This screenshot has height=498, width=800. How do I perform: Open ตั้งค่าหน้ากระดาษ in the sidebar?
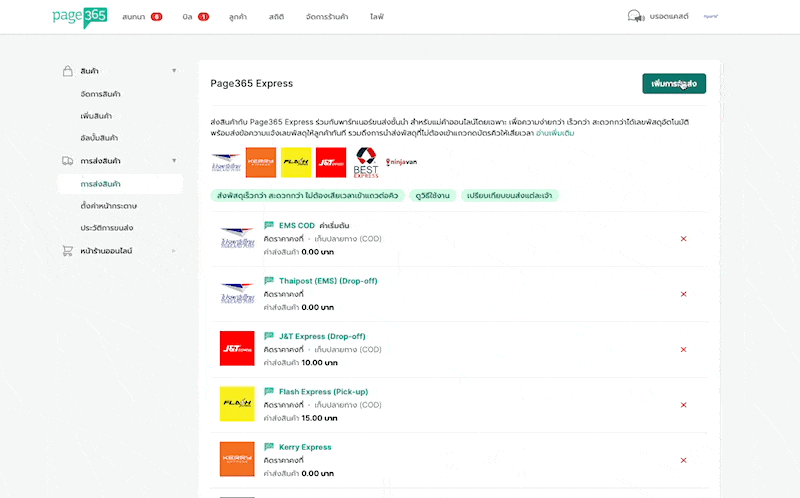click(109, 206)
